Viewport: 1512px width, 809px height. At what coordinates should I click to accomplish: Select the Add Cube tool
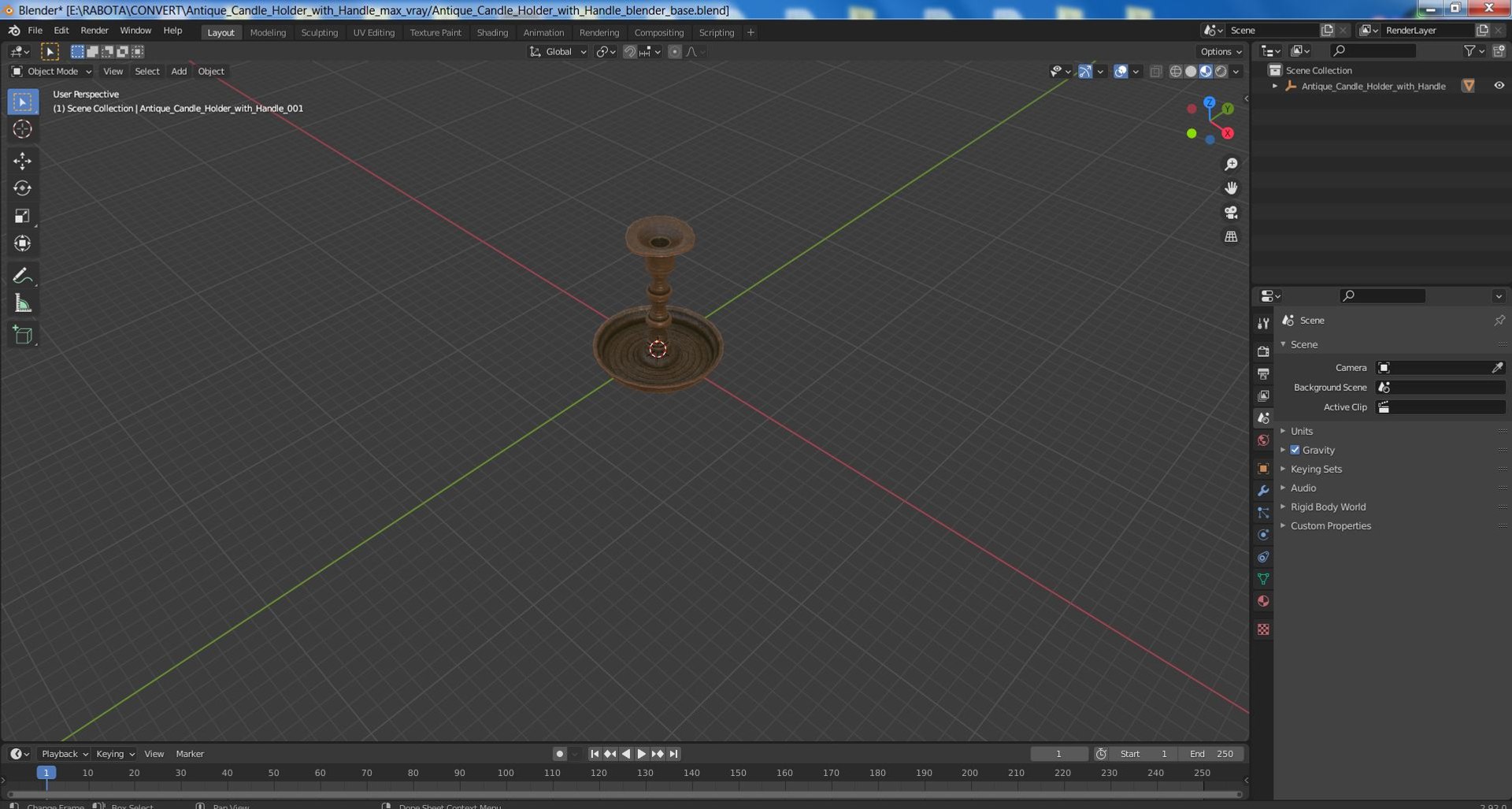click(x=22, y=335)
